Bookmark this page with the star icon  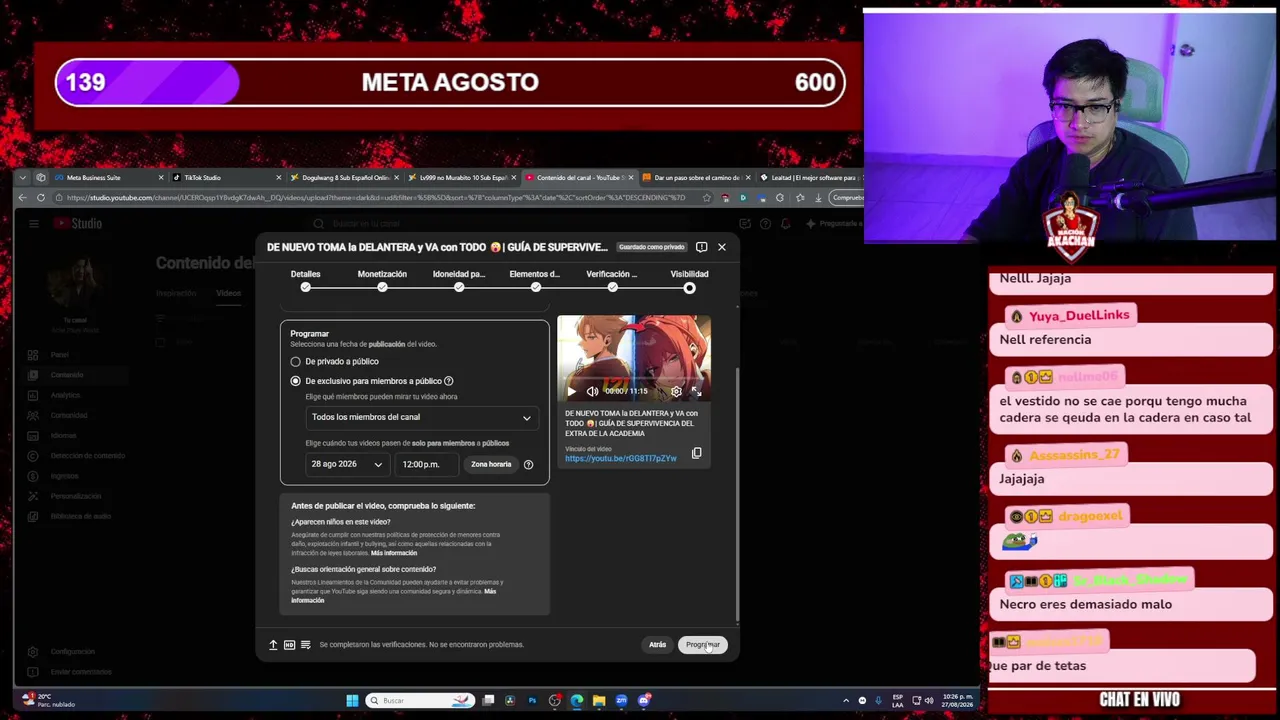click(707, 198)
